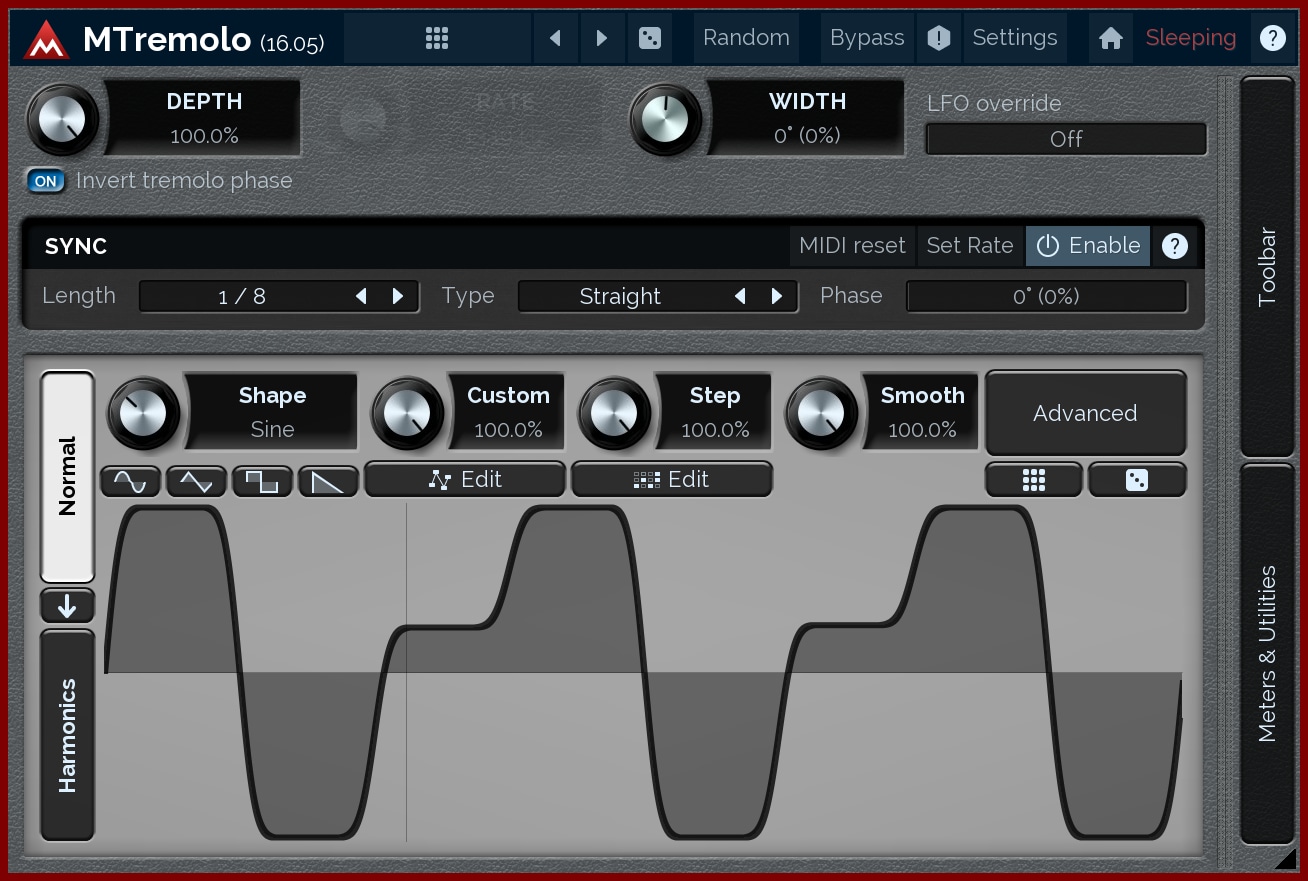Click the WIDTH 0° (0%) value field
Viewport: 1308px width, 881px height.
[807, 118]
